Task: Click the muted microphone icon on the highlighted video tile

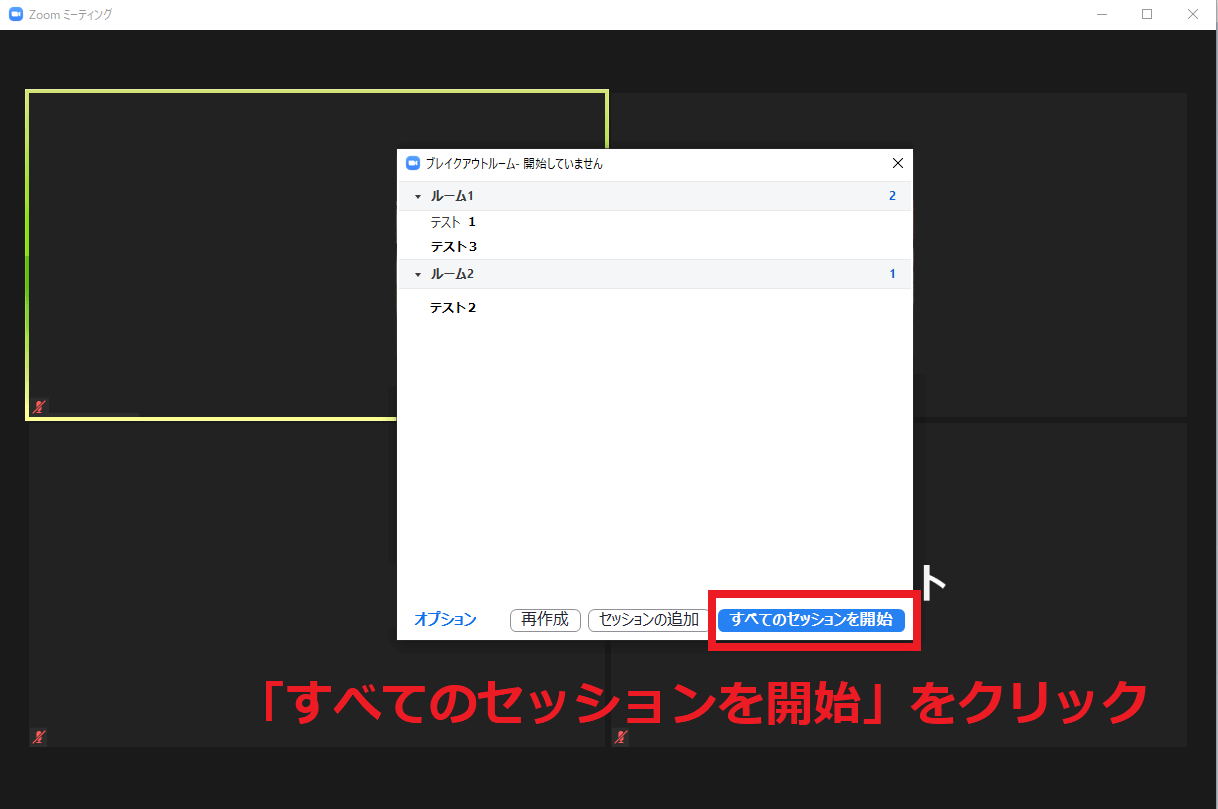Action: [x=39, y=407]
